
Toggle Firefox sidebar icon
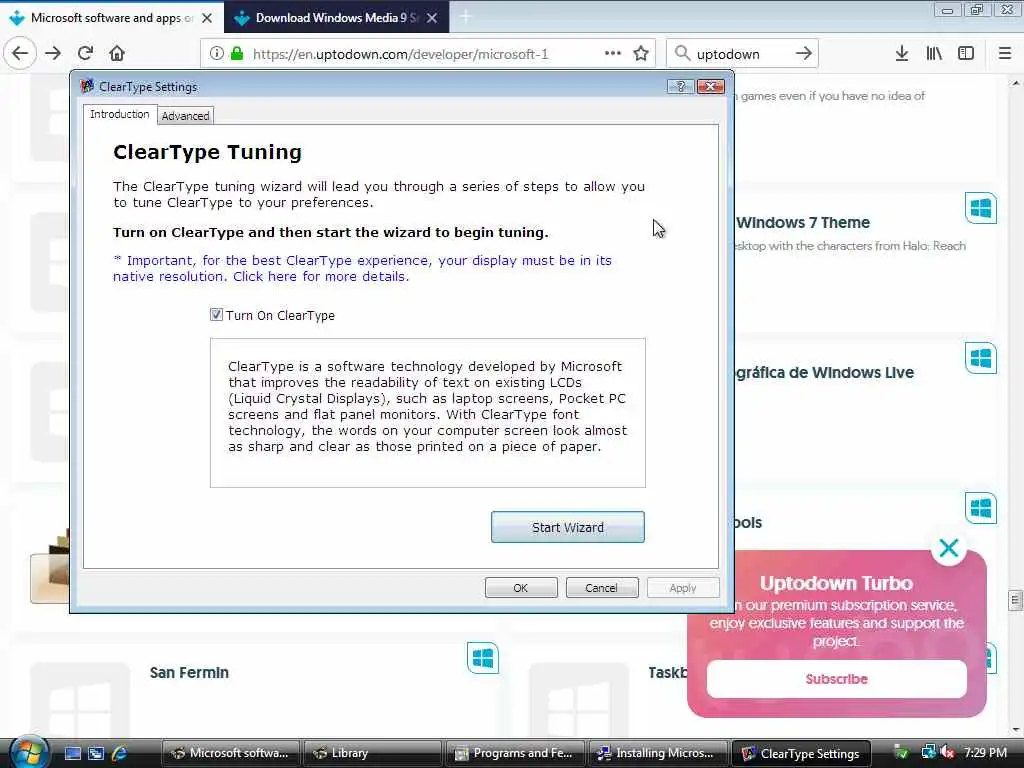(x=966, y=54)
